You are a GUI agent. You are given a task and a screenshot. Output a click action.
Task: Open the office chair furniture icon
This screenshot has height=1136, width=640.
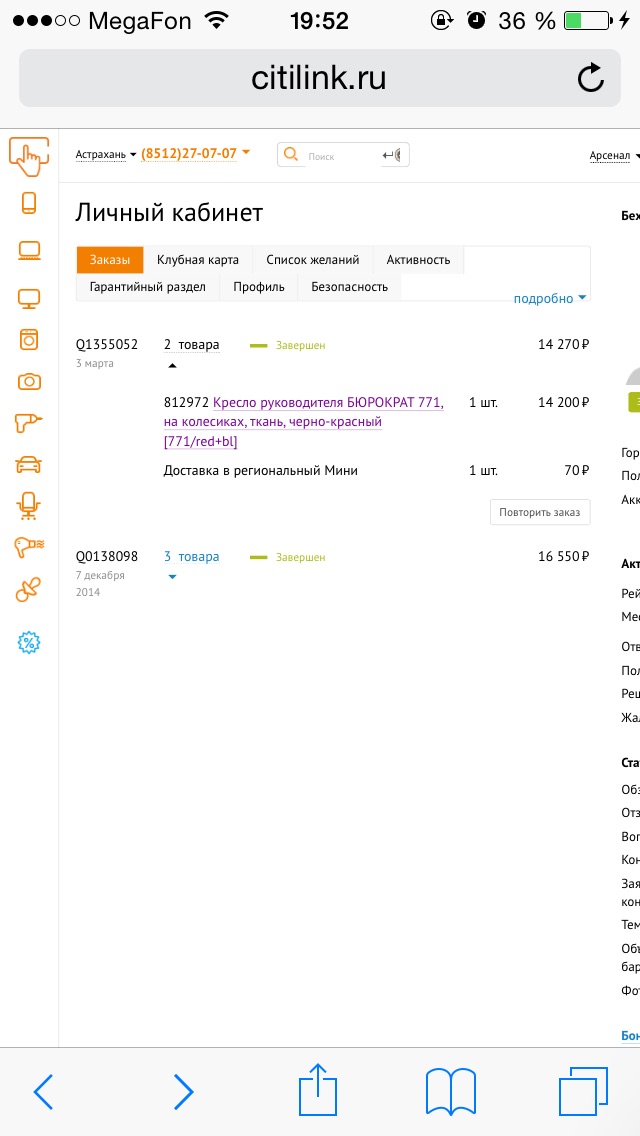(29, 506)
